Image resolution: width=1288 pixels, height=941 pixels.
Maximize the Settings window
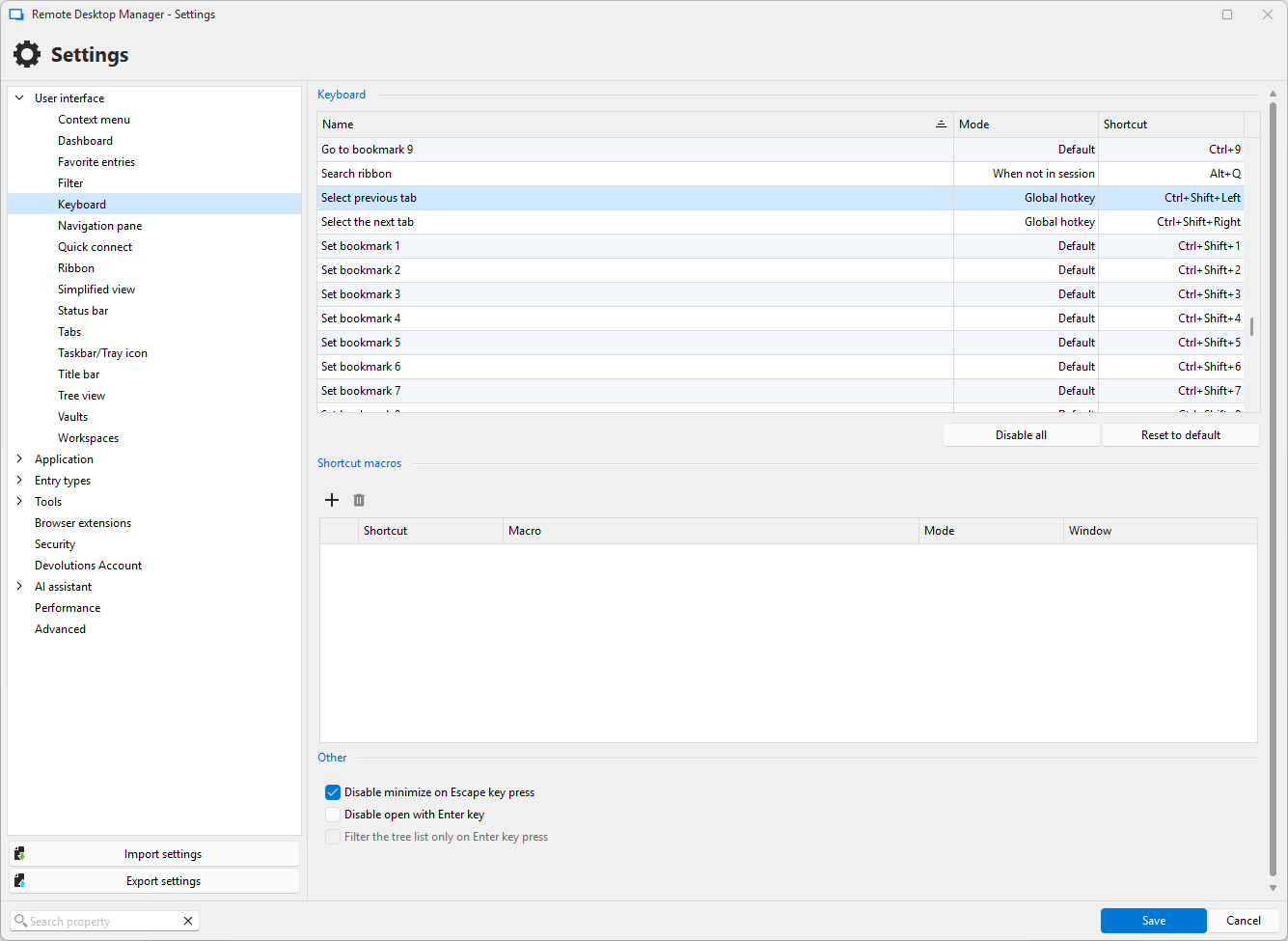(1227, 14)
